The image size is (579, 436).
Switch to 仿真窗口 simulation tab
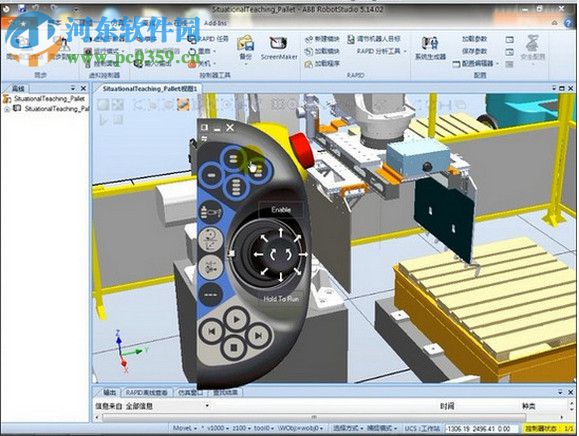coord(190,392)
